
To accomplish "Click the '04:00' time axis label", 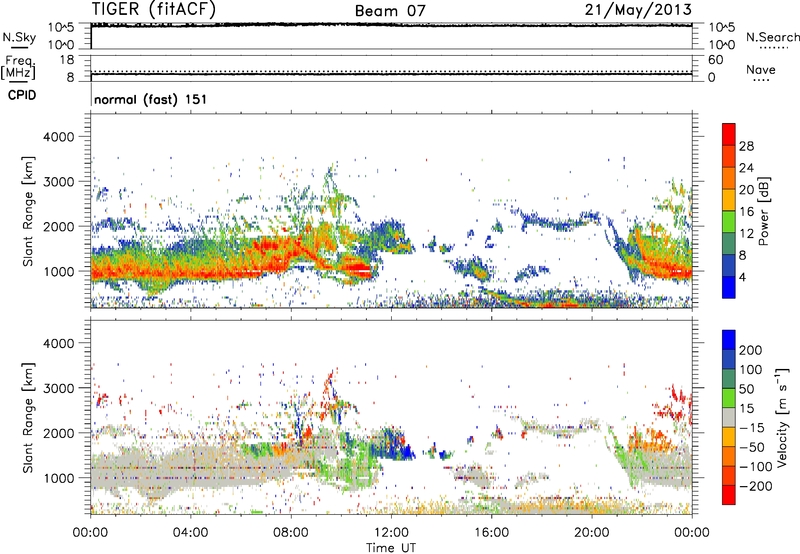I will tap(191, 533).
